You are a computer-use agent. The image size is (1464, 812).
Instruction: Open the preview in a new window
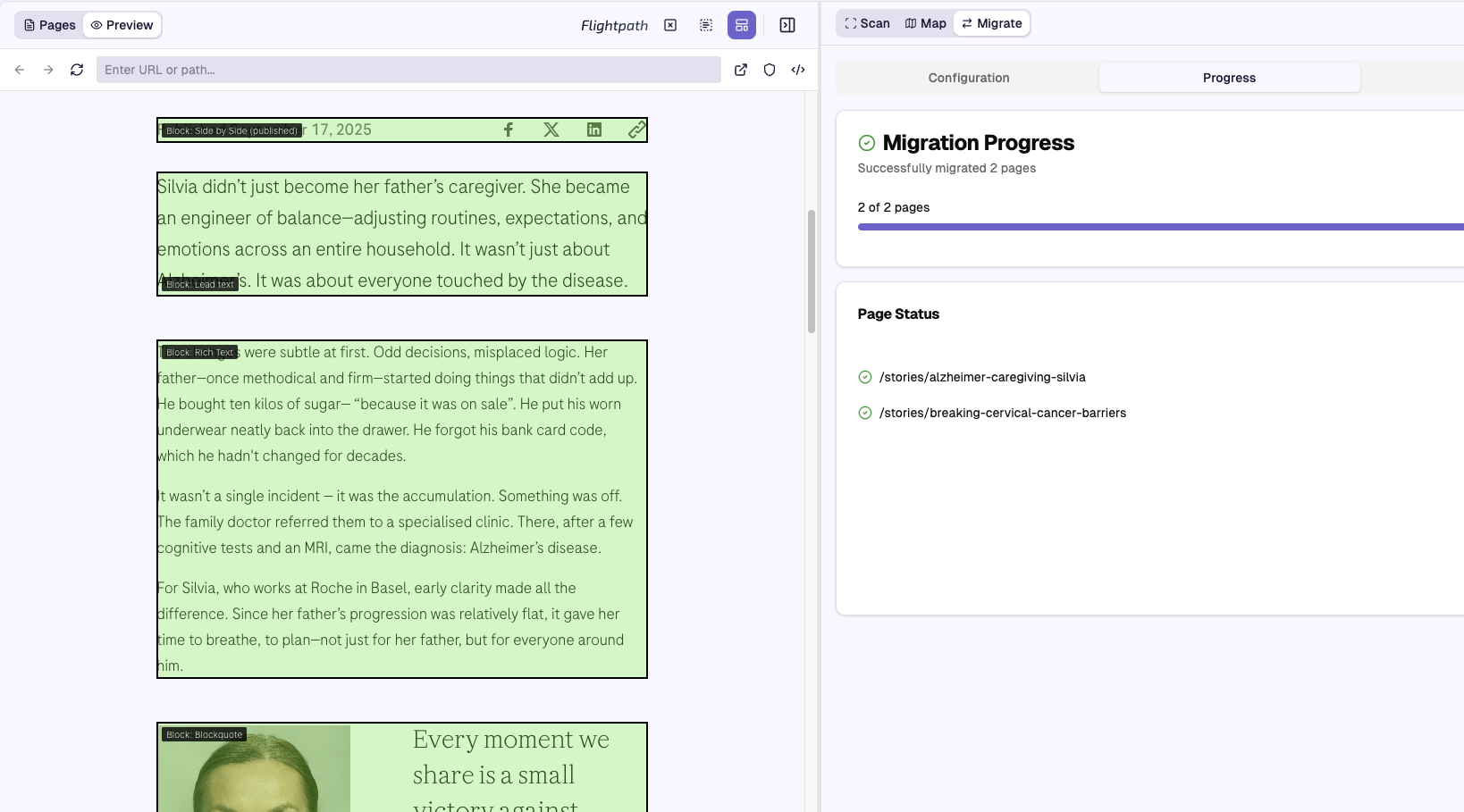point(741,70)
